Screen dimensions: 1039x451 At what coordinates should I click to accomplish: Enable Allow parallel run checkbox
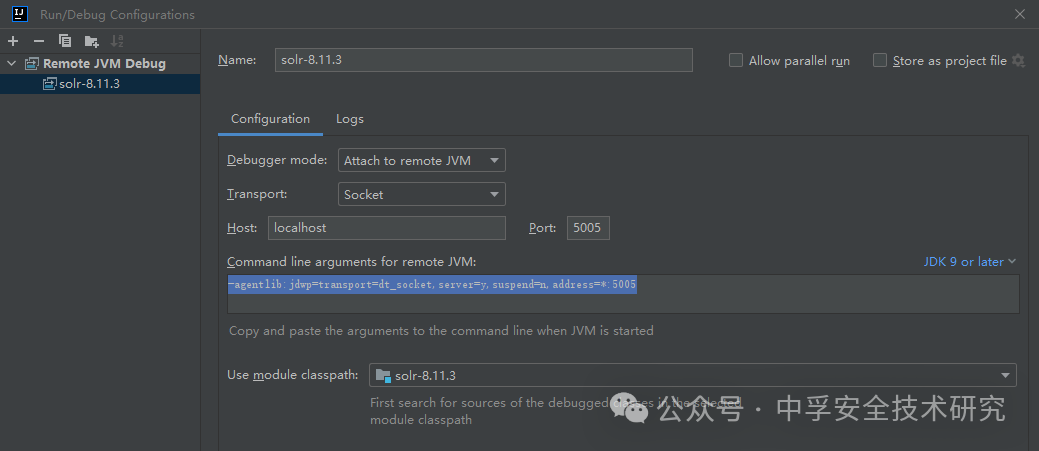click(736, 60)
